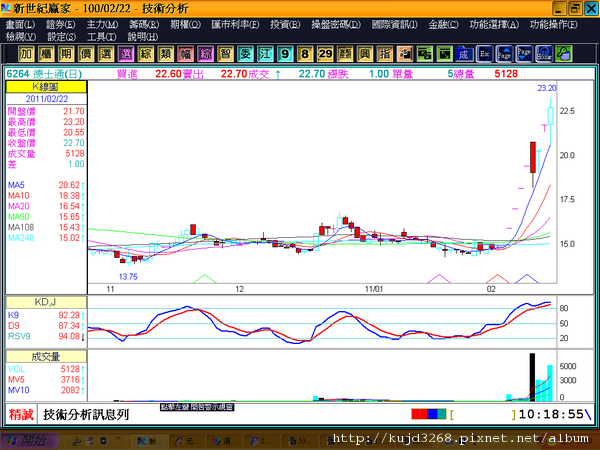Click the Windows 開始 start button
This screenshot has height=450, width=600.
point(29,441)
